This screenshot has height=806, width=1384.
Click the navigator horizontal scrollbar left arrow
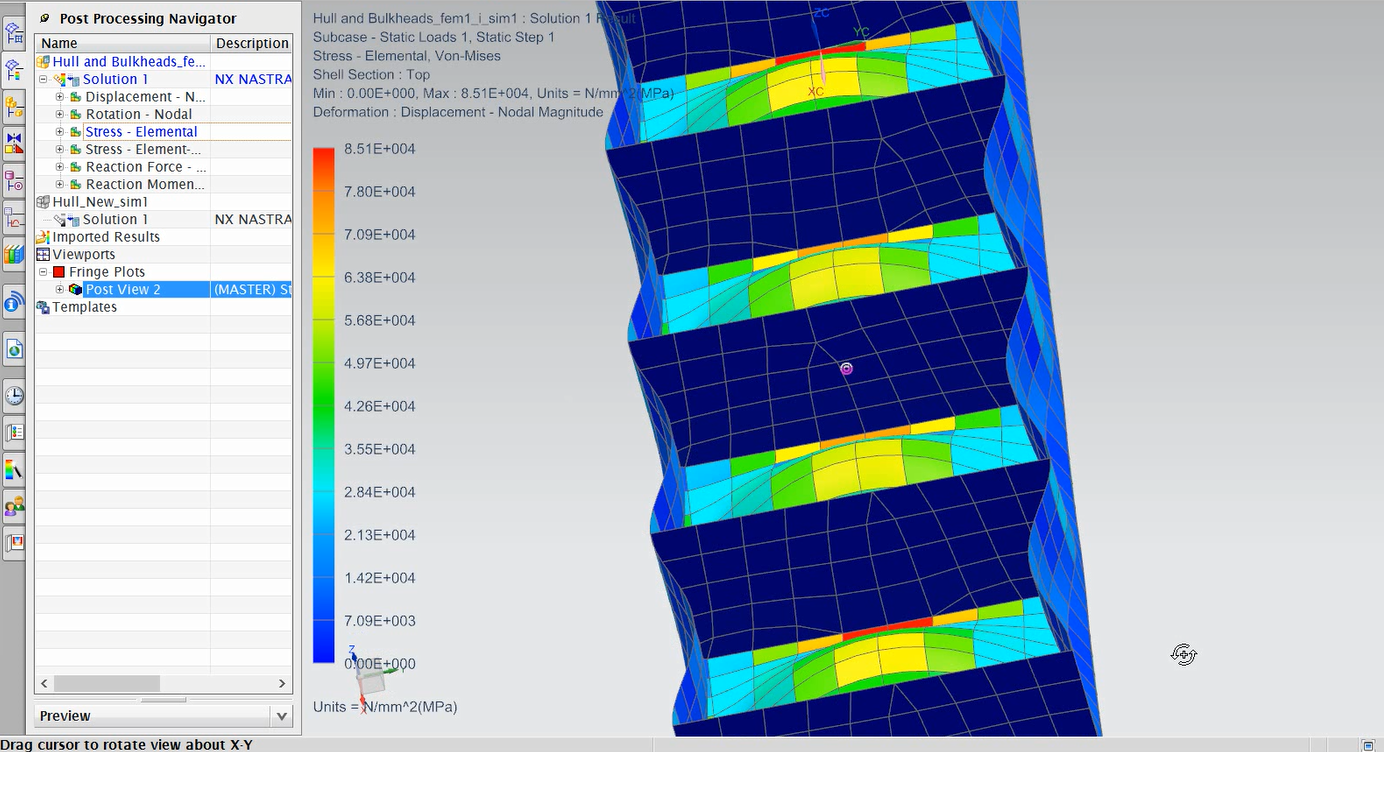44,683
